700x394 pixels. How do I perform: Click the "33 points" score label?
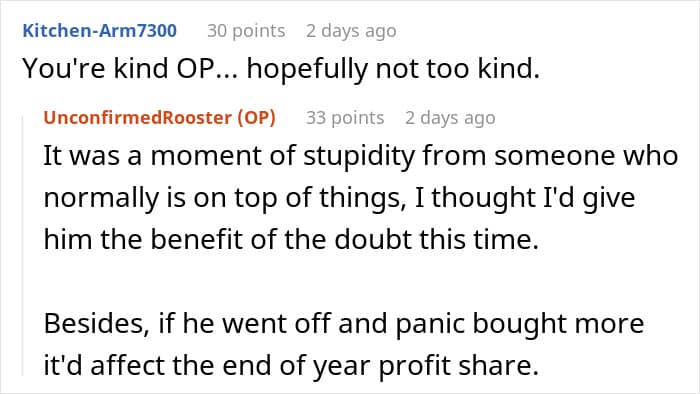tap(345, 118)
